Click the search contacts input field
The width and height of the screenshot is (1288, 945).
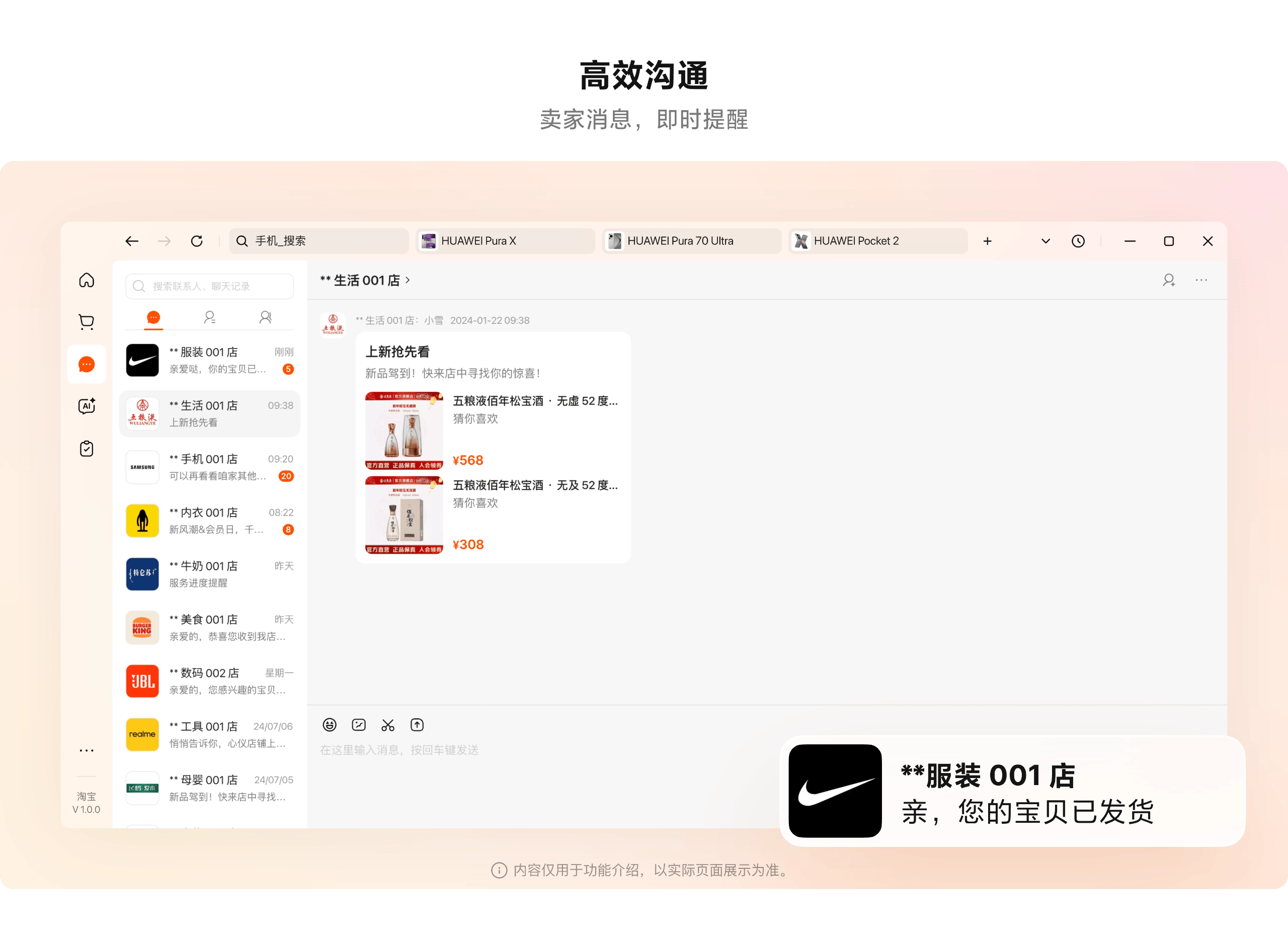tap(209, 286)
